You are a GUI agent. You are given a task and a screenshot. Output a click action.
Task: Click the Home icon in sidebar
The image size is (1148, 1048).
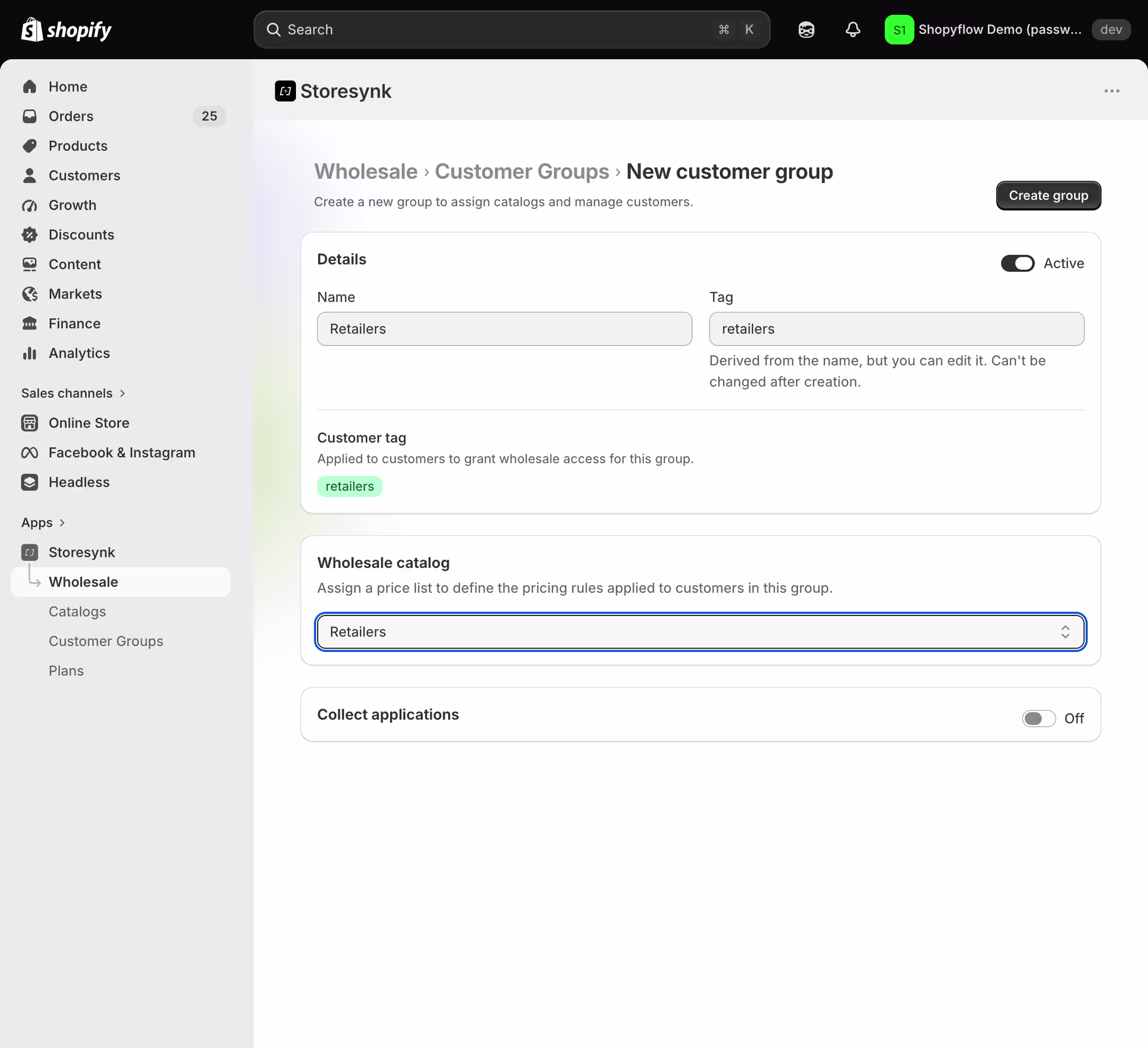tap(30, 87)
